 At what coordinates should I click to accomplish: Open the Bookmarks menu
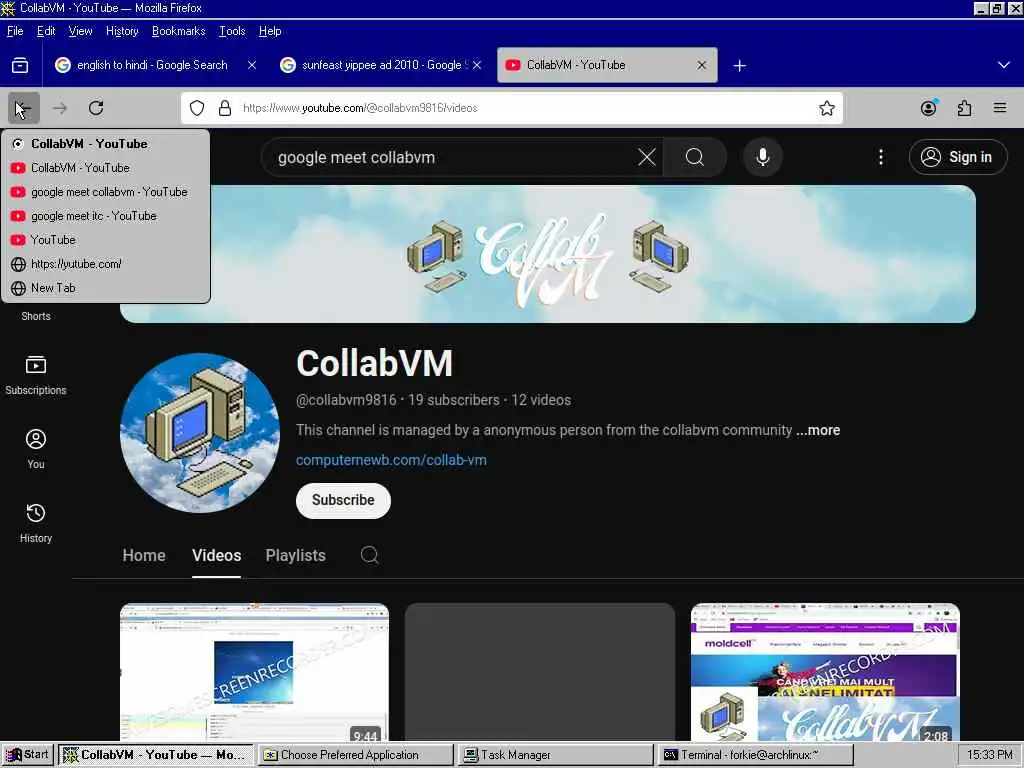[x=178, y=31]
